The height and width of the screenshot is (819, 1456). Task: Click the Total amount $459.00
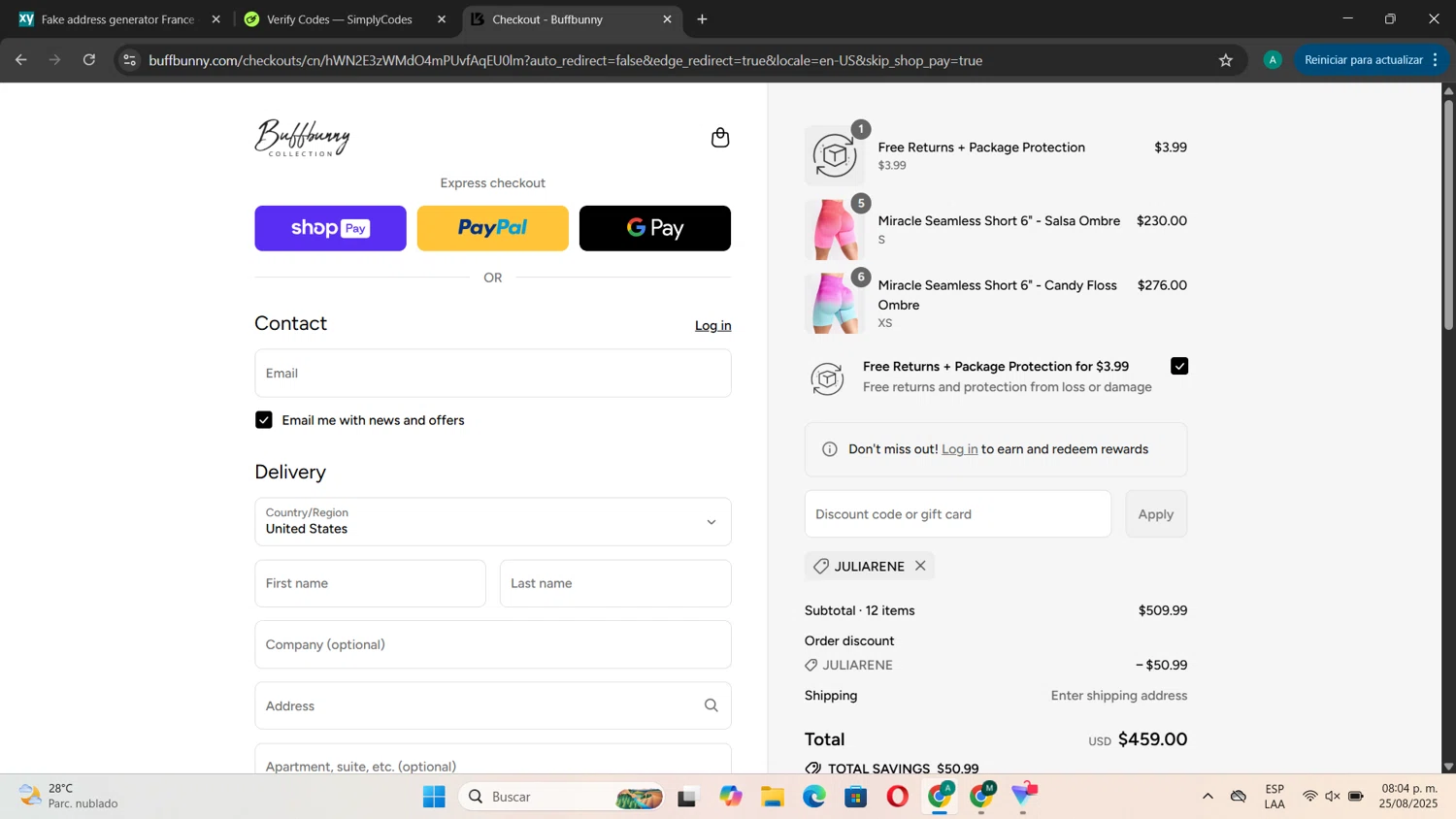(1152, 739)
